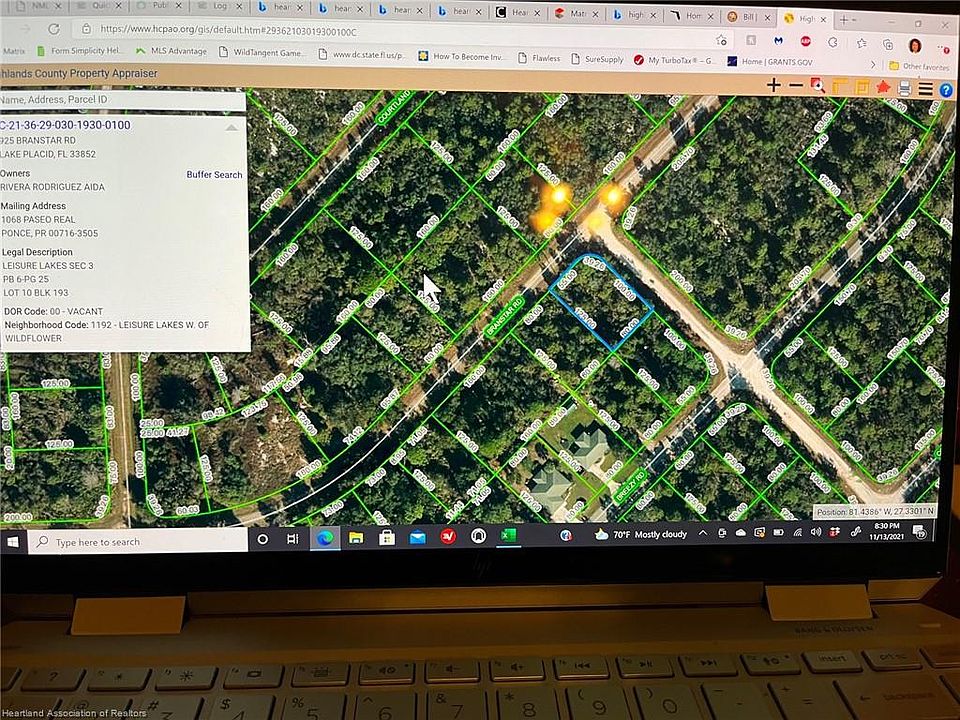Open the 70°F Mostly cloudy weather widget
Screen dimensions: 960x720
tap(640, 534)
